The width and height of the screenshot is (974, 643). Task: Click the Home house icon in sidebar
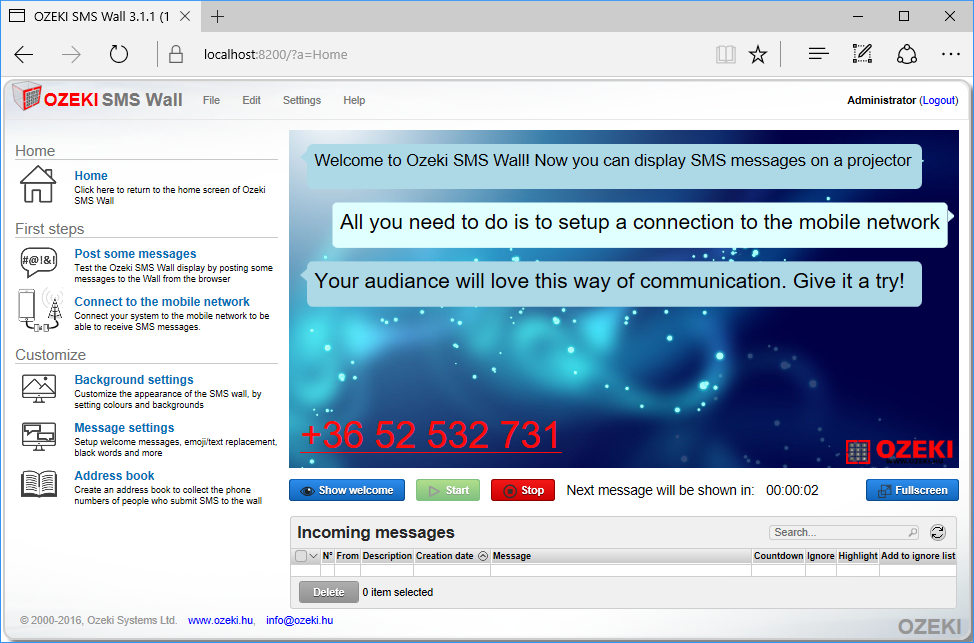(38, 184)
